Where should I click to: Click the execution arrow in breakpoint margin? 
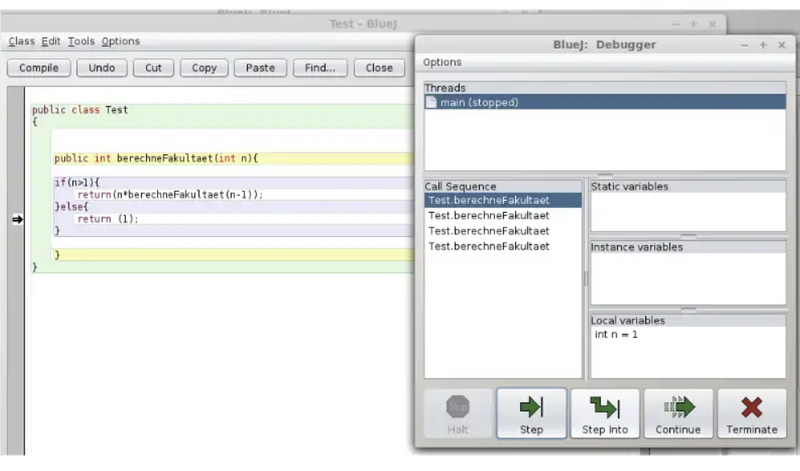click(x=17, y=220)
